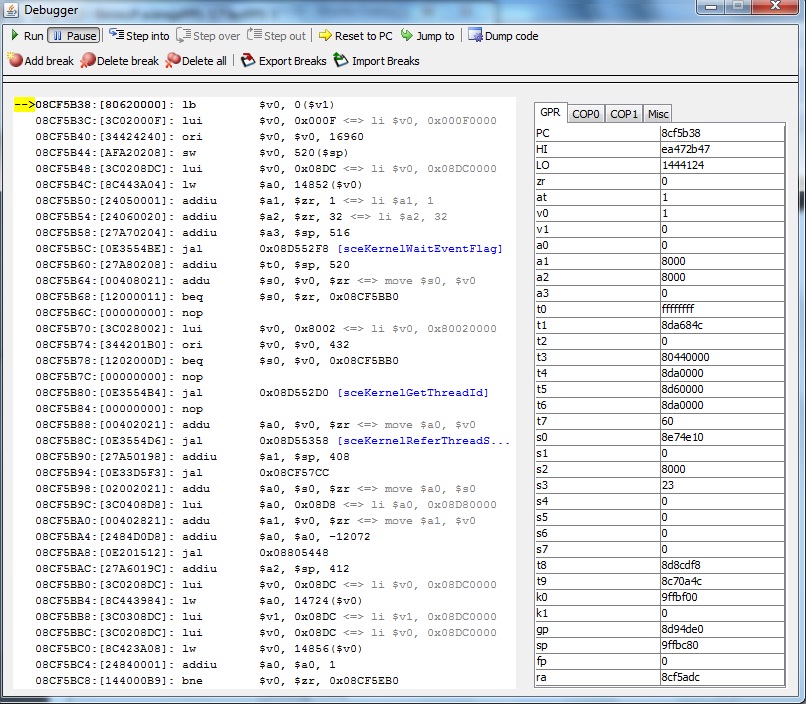Click the Run button in debugger toolbar
Screen dimensions: 806x704
(x=26, y=36)
